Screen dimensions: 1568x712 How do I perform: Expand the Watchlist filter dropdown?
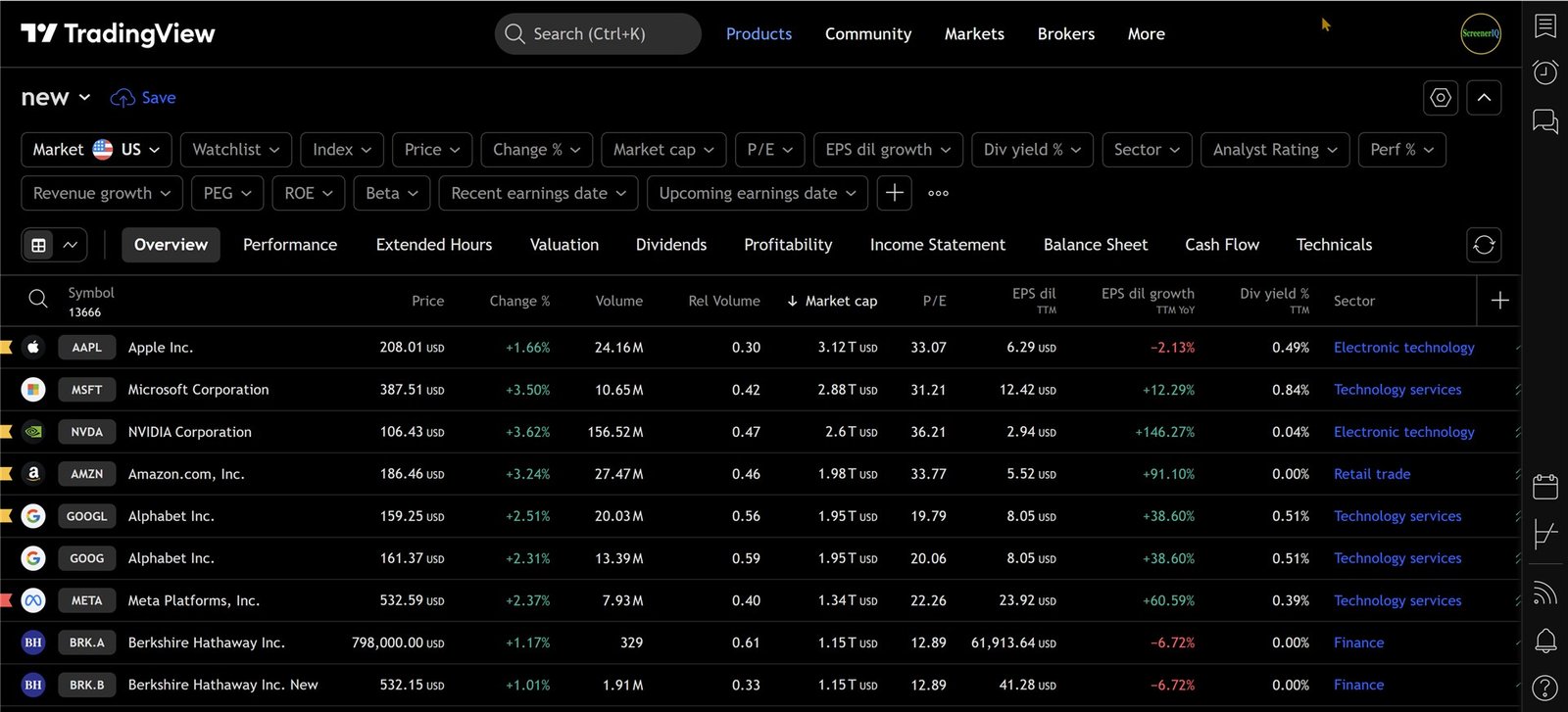[236, 150]
